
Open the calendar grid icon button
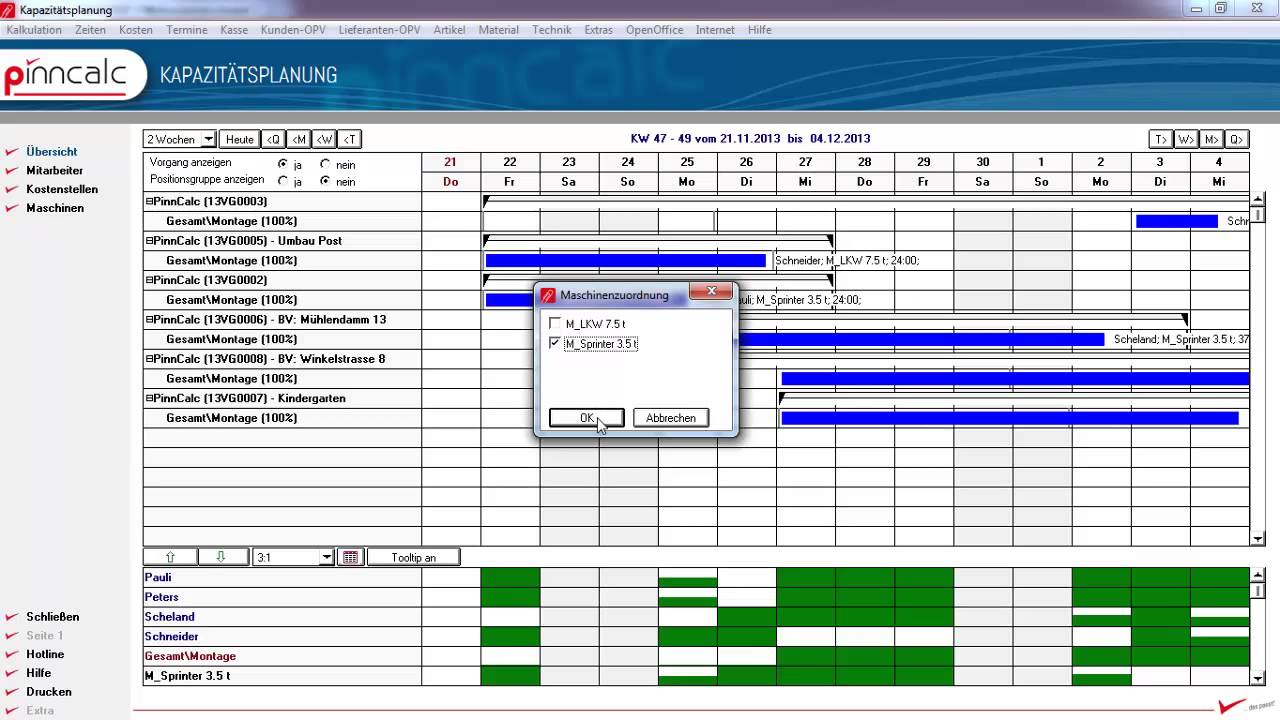(x=350, y=557)
